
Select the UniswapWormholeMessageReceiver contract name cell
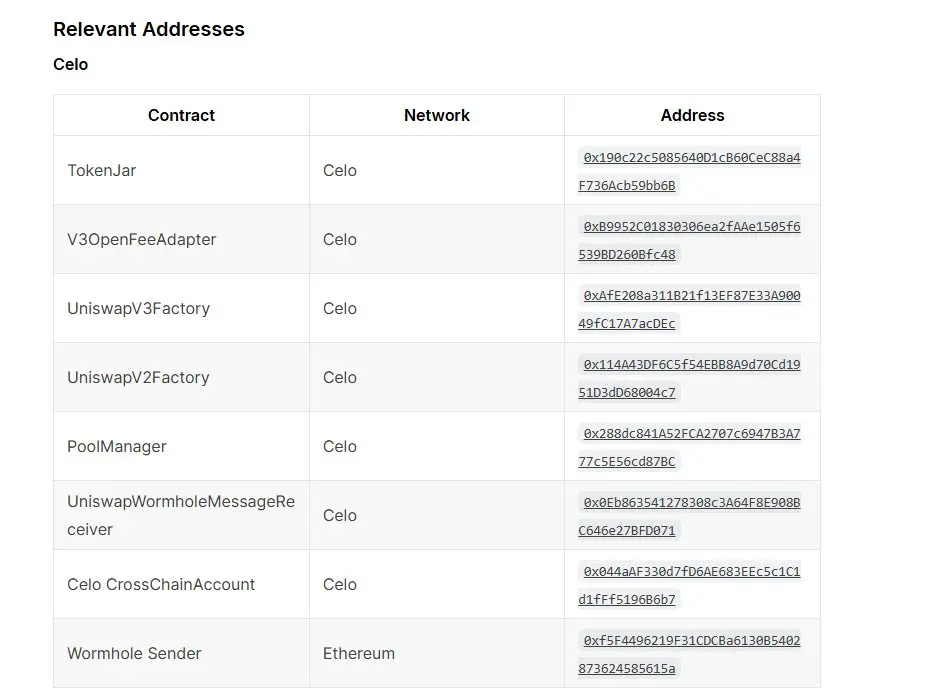click(x=181, y=515)
